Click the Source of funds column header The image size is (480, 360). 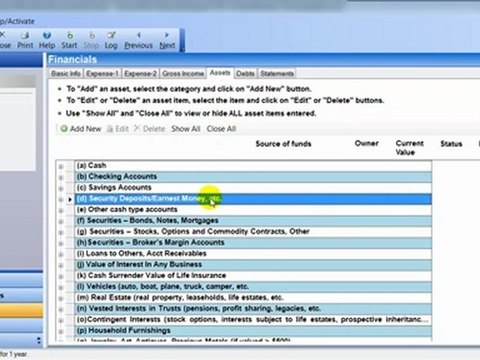[x=283, y=144]
